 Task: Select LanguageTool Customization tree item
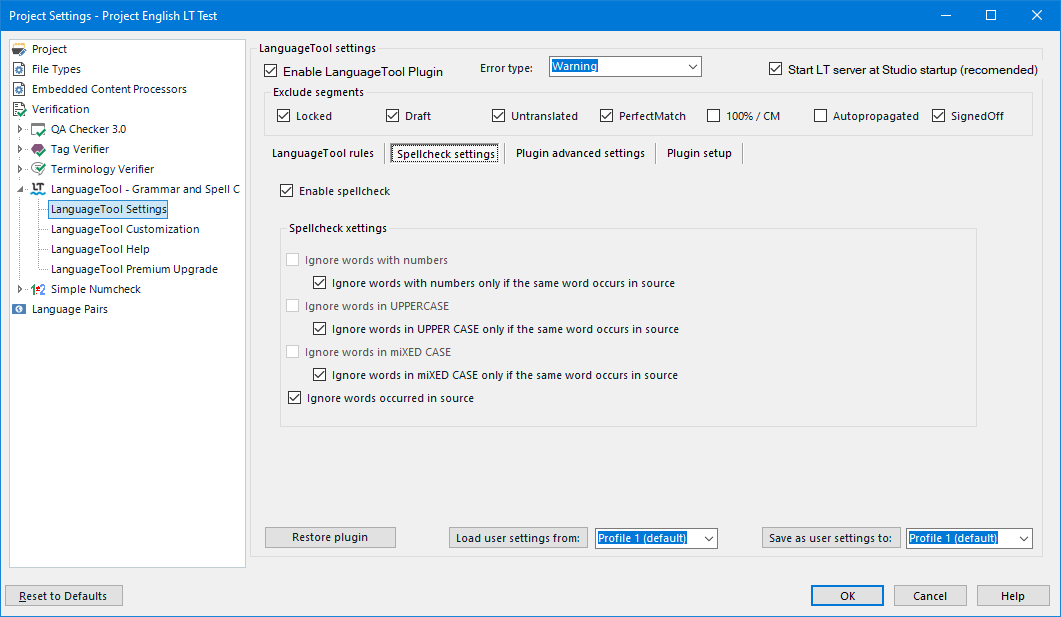coord(125,229)
